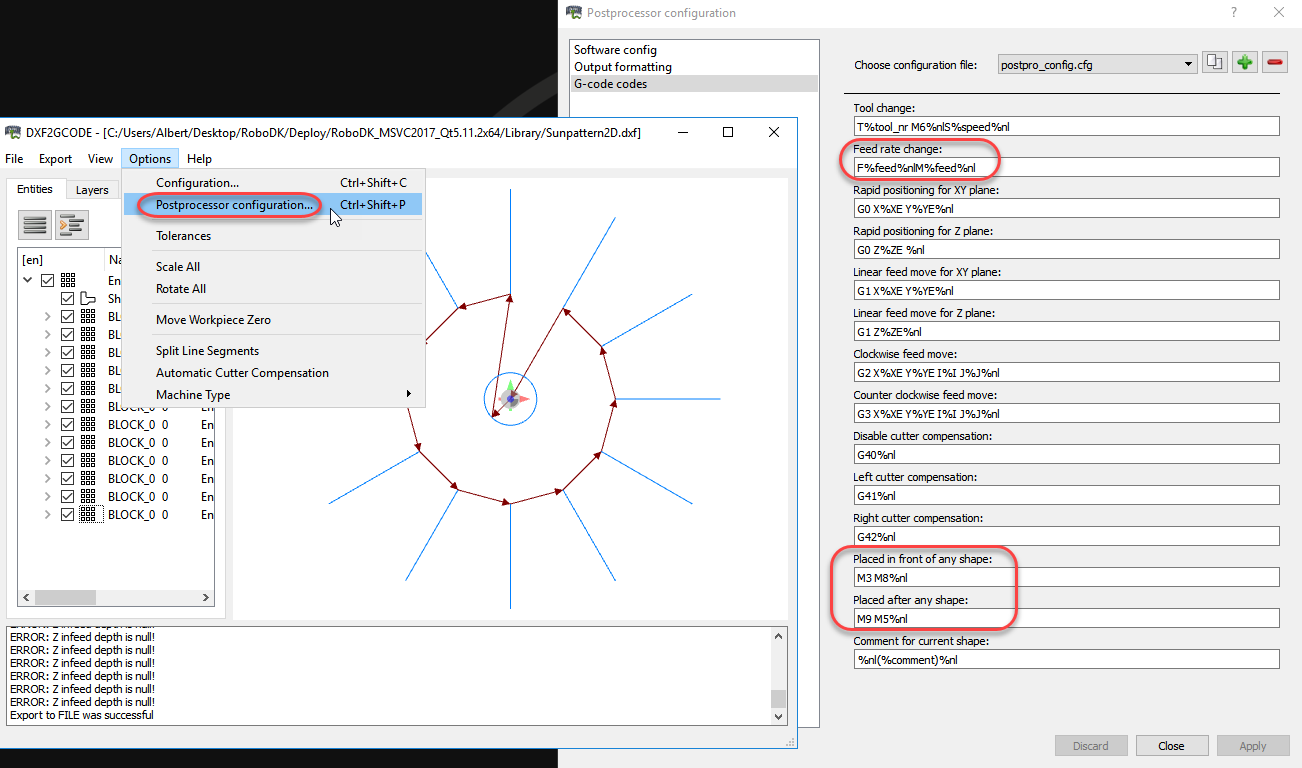This screenshot has height=768, width=1302.
Task: Expand the first BLOCK entry in the tree
Action: tap(47, 317)
